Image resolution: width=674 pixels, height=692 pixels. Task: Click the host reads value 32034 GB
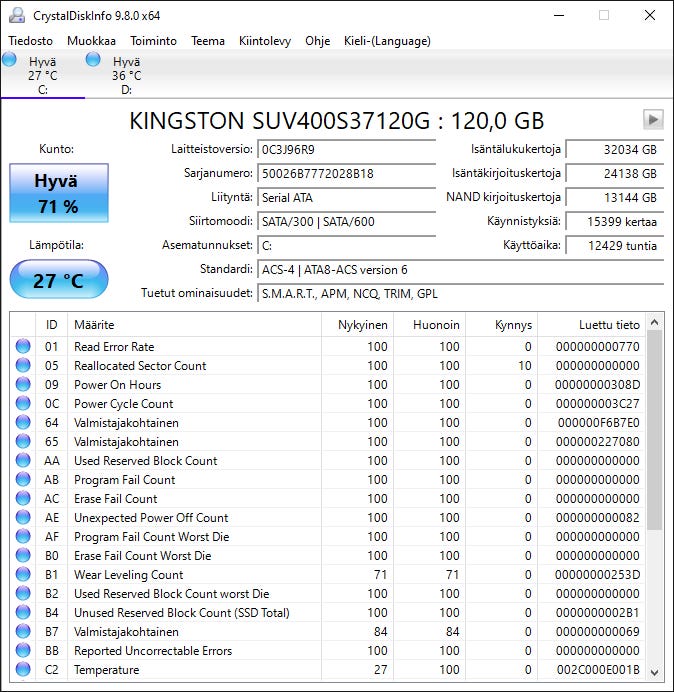(614, 150)
